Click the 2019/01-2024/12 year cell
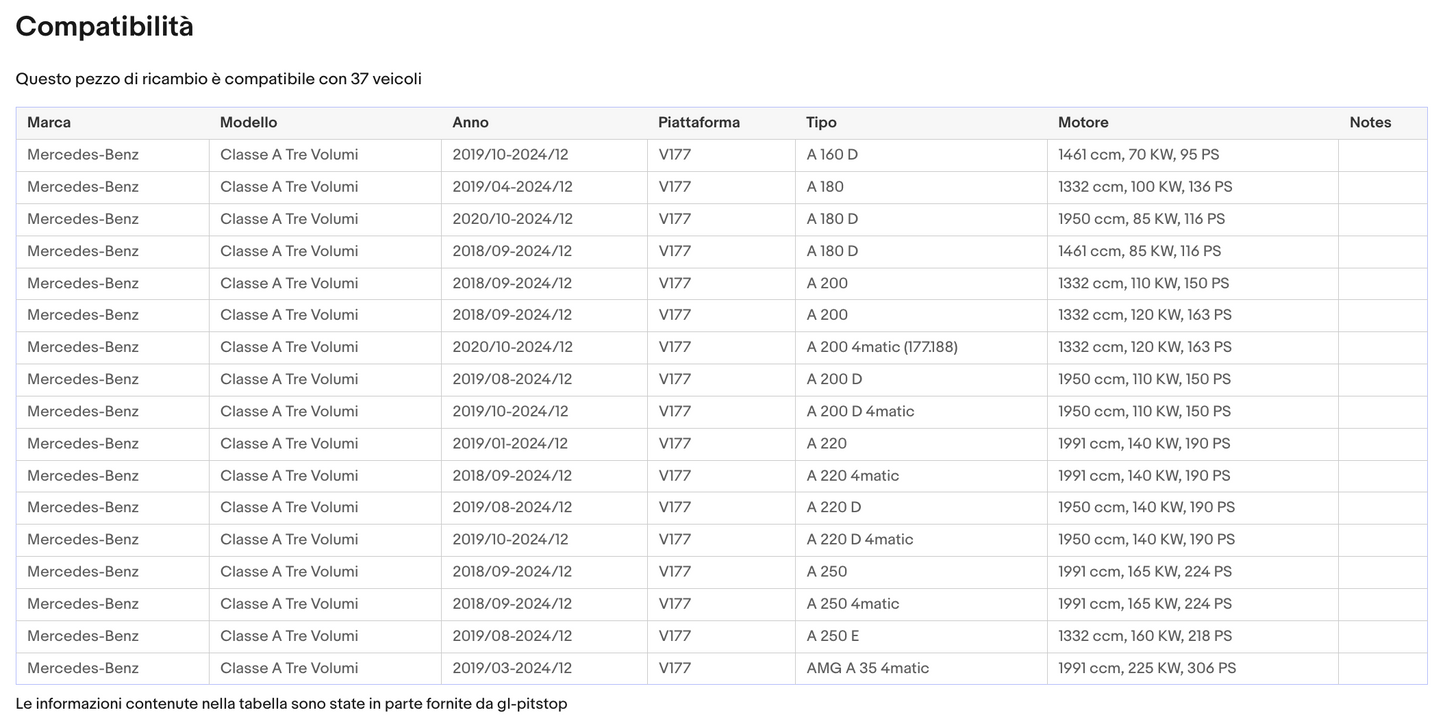The height and width of the screenshot is (719, 1445). point(510,443)
